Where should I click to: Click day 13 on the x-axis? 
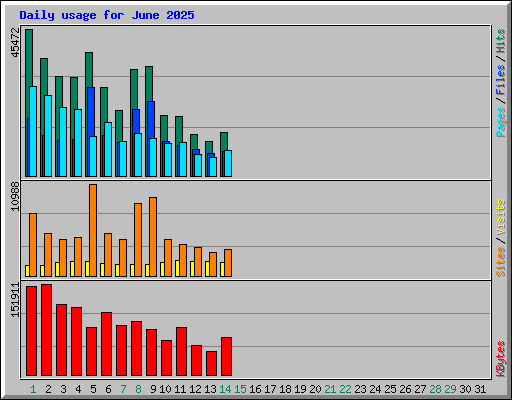210,389
